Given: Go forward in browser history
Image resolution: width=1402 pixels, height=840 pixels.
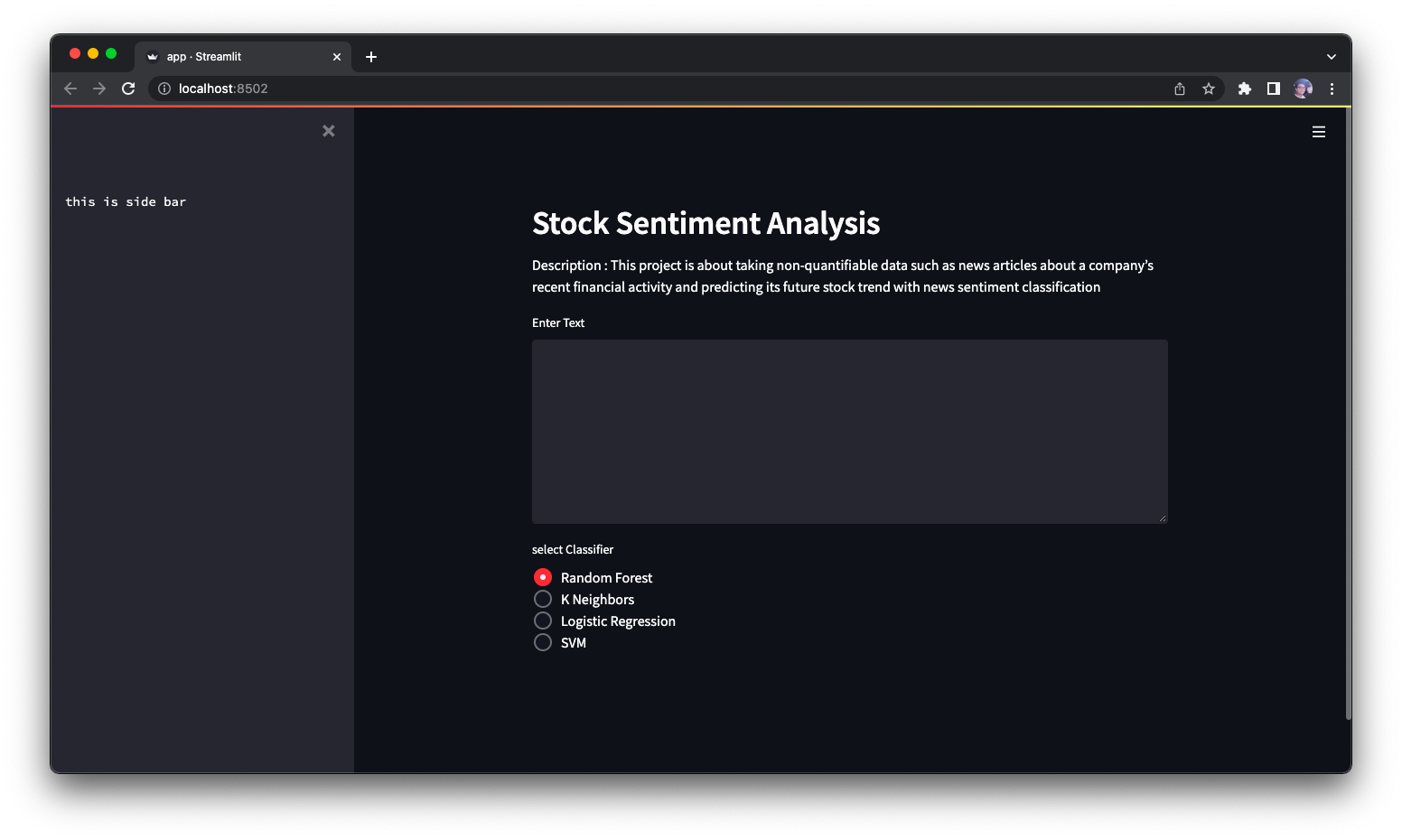Looking at the screenshot, I should tap(99, 89).
